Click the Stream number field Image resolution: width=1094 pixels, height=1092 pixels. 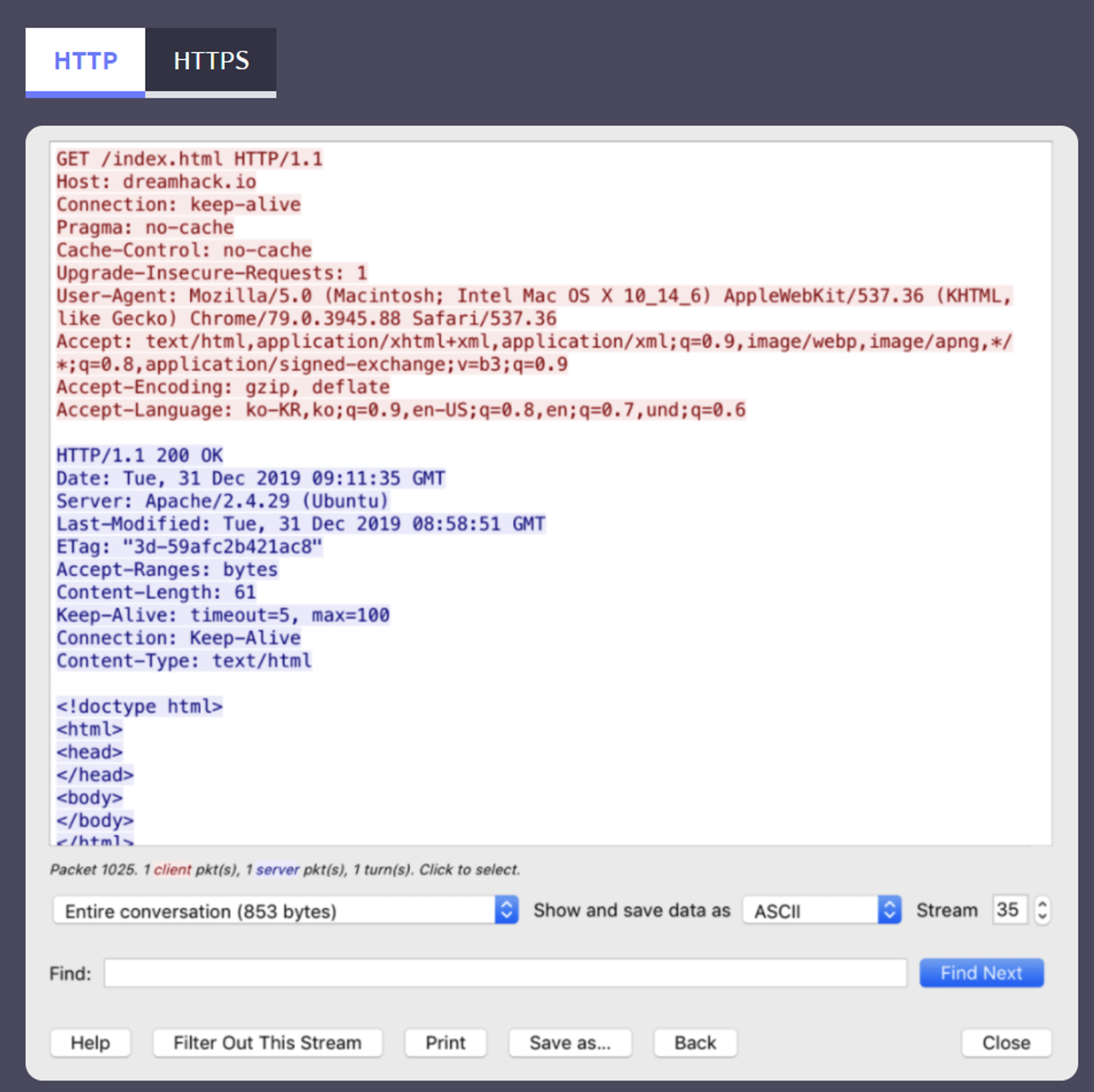coord(1009,910)
